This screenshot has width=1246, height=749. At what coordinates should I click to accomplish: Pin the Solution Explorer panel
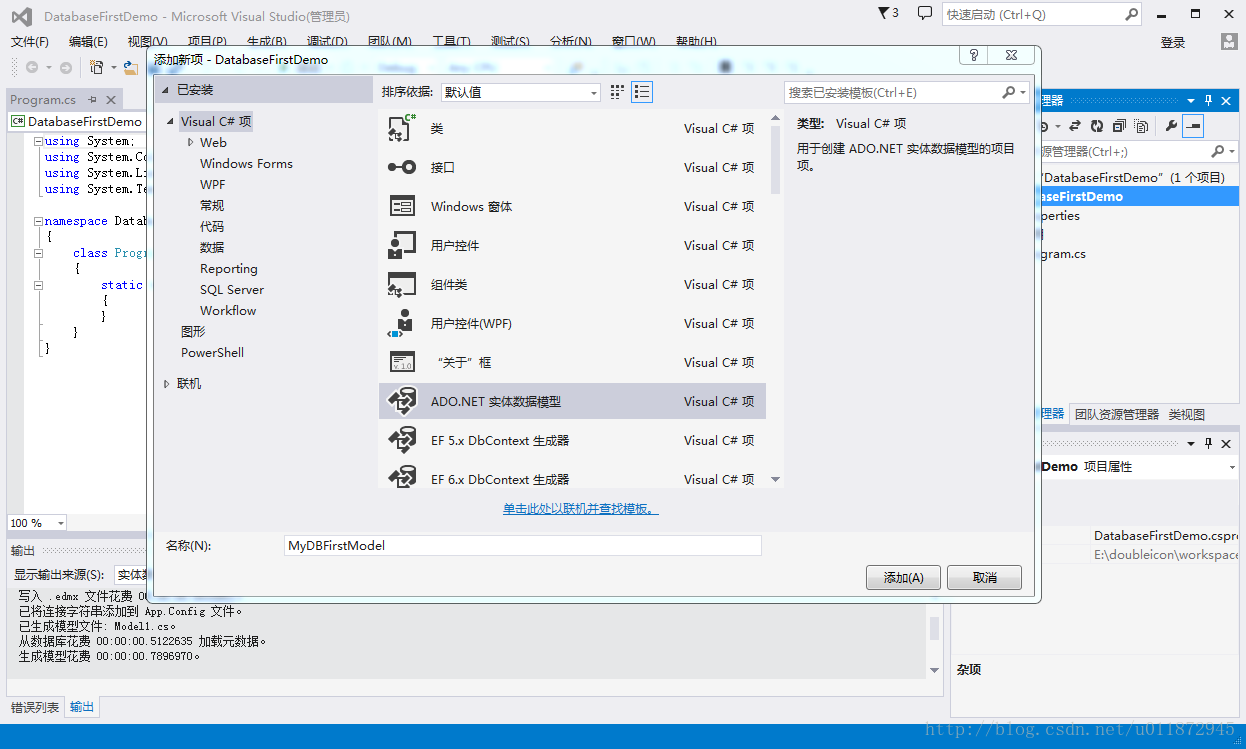click(1208, 101)
